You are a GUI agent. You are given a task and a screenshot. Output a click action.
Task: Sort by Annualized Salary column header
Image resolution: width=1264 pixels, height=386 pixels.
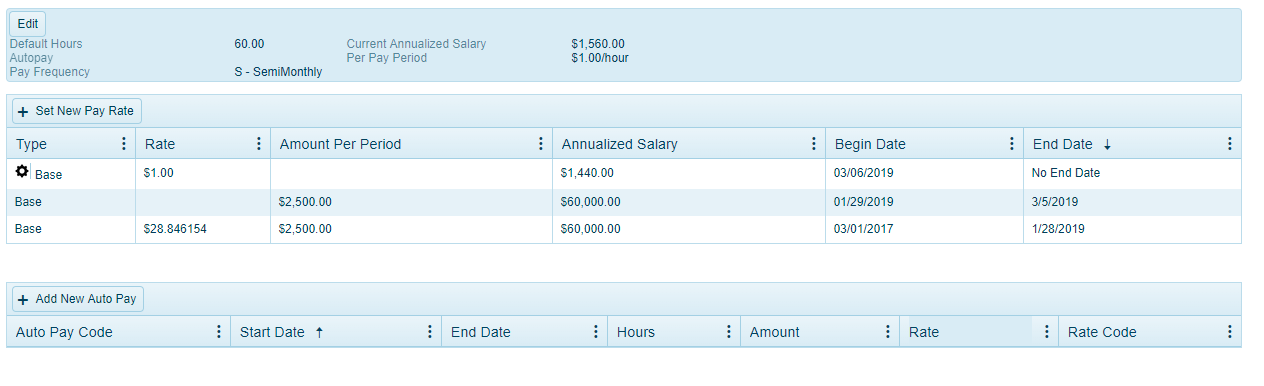click(619, 144)
